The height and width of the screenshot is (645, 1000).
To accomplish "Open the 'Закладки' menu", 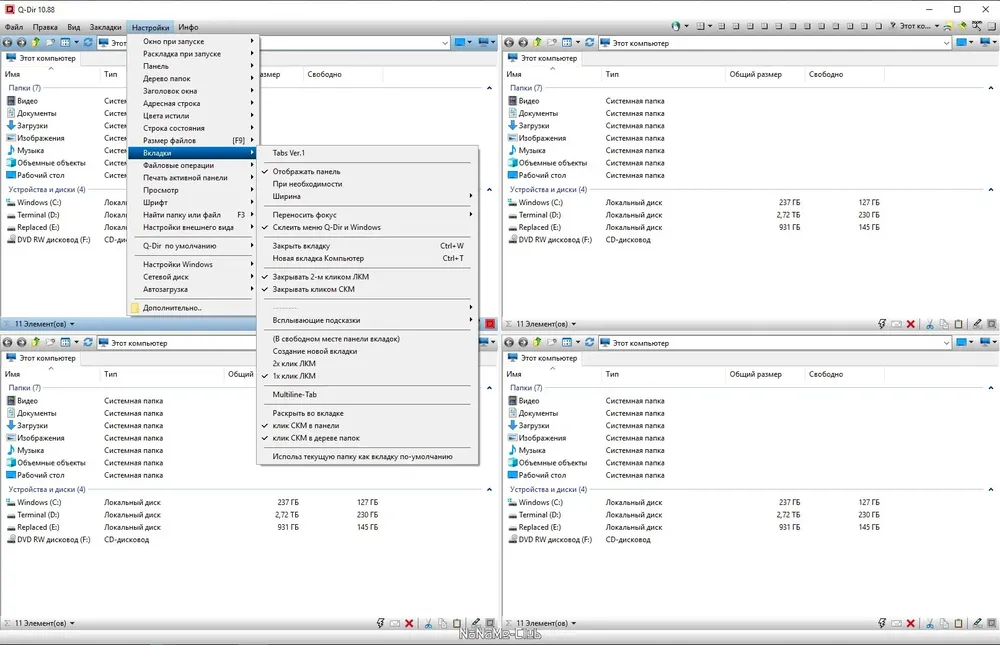I will 105,27.
